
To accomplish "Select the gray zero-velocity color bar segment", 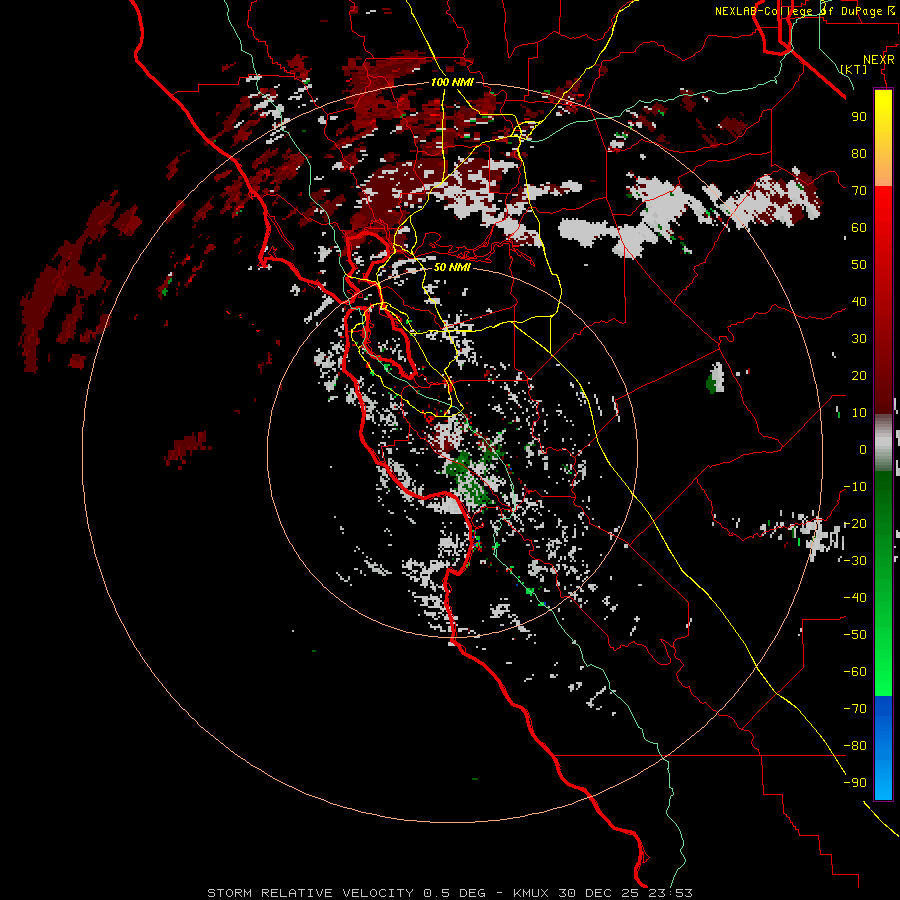I will [x=883, y=443].
